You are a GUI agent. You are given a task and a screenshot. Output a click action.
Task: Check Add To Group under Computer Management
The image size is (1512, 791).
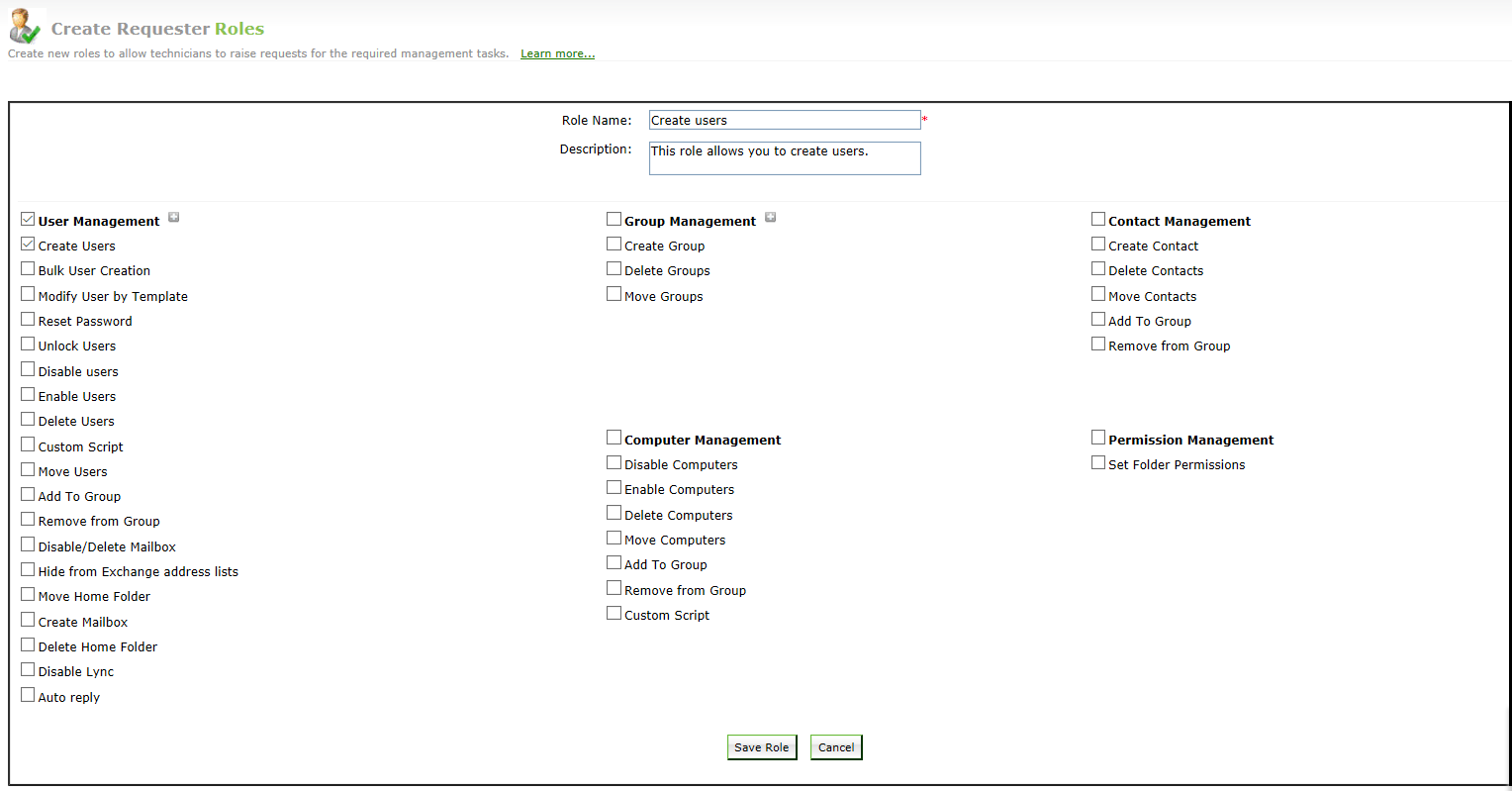[614, 562]
